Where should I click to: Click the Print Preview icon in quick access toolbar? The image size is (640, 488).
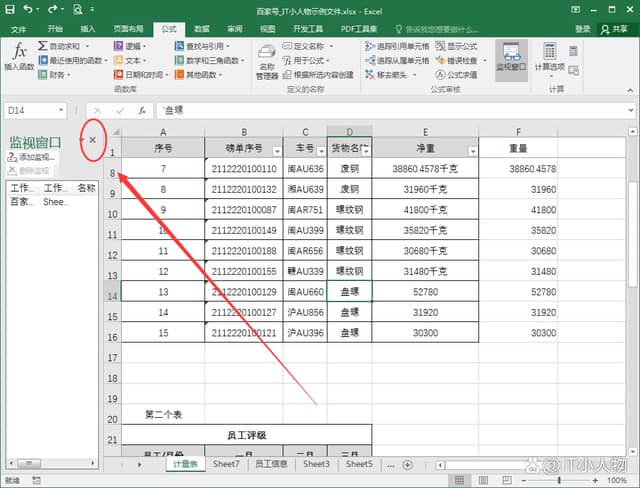coord(78,9)
